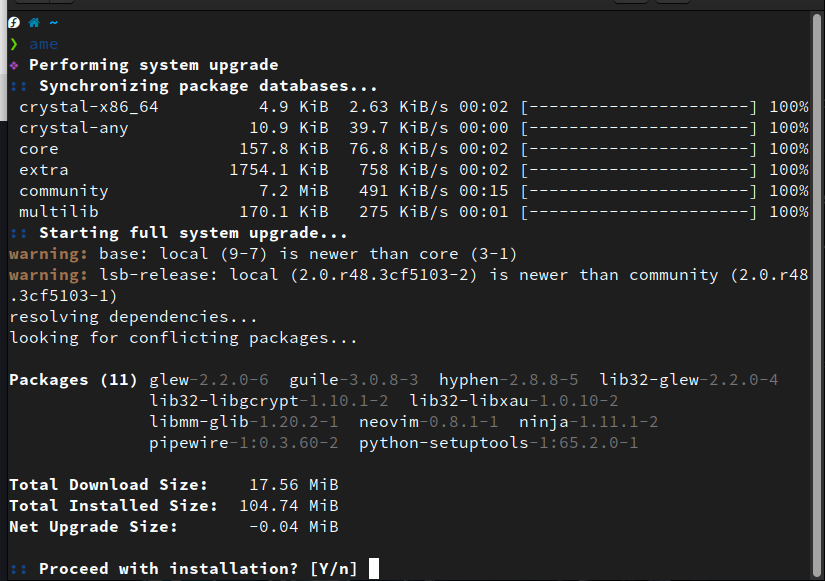
Task: Click the community progress bar
Action: click(x=639, y=192)
